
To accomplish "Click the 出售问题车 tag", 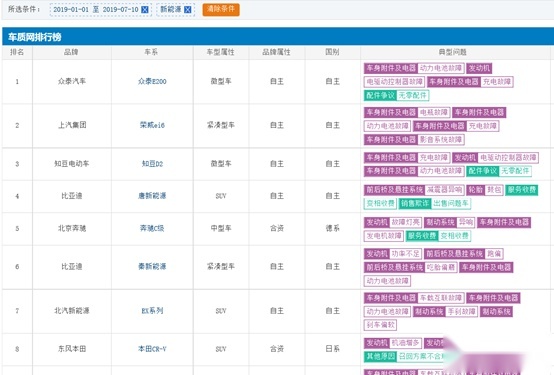I will click(451, 203).
